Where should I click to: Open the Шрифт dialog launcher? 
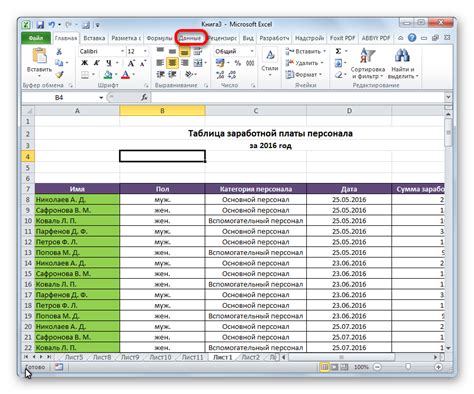146,86
